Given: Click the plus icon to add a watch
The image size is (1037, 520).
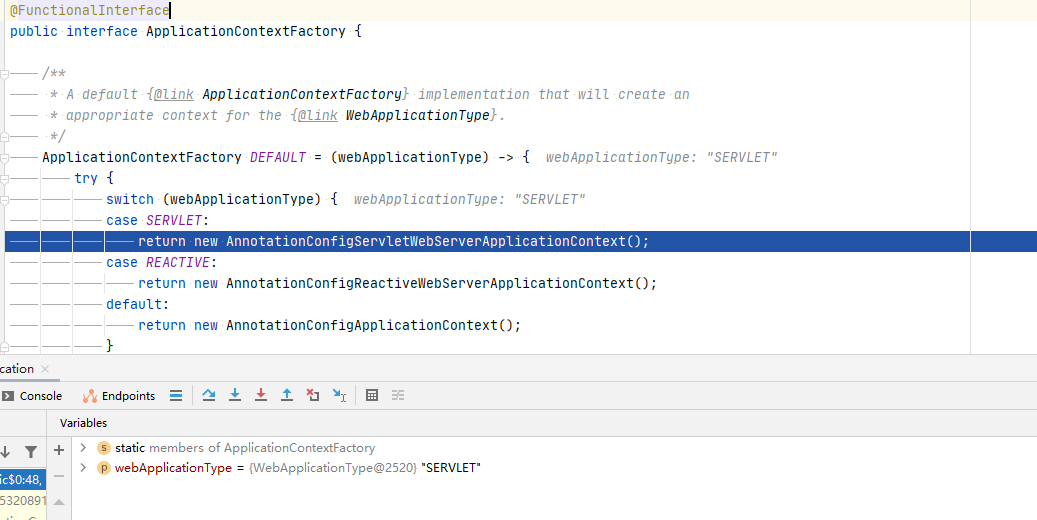Looking at the screenshot, I should (59, 451).
